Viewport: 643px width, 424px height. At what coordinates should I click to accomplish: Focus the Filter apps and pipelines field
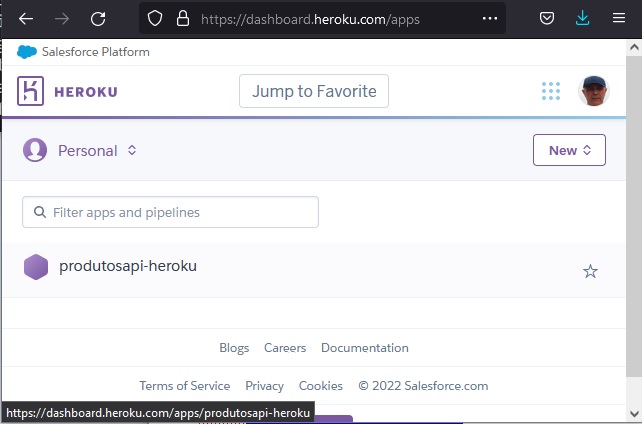170,212
